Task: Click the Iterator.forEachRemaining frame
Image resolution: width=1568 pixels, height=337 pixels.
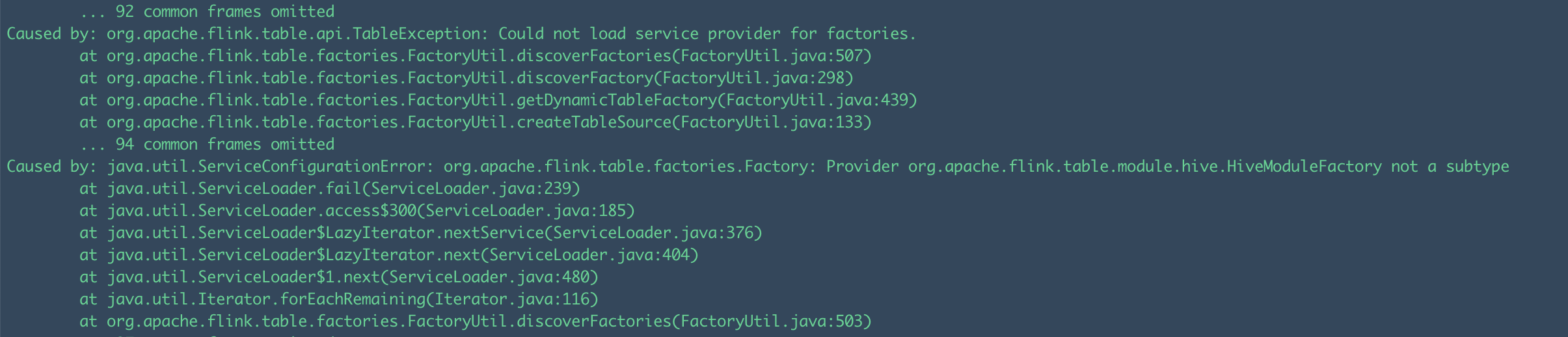Action: coord(339,299)
